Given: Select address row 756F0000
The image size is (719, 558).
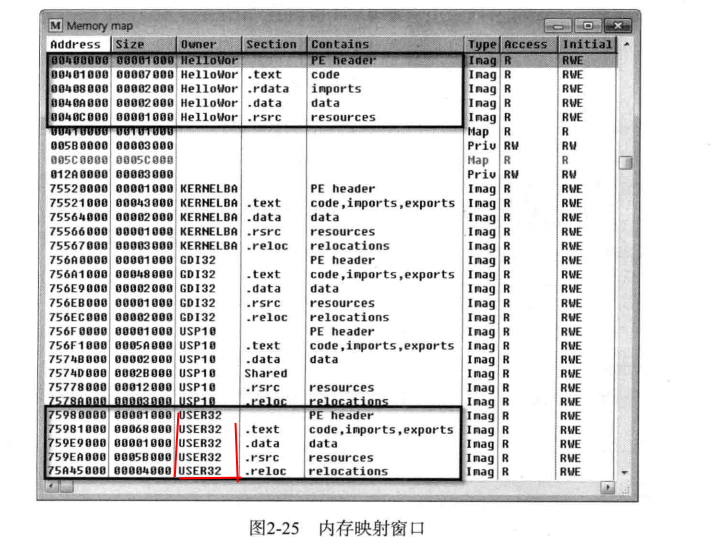Looking at the screenshot, I should (x=331, y=331).
